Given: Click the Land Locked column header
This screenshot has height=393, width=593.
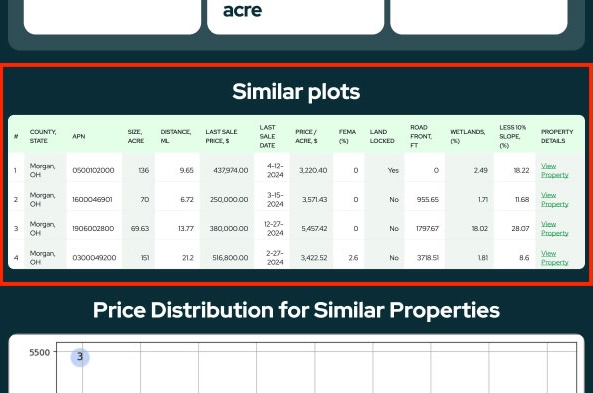Looking at the screenshot, I should [x=382, y=136].
